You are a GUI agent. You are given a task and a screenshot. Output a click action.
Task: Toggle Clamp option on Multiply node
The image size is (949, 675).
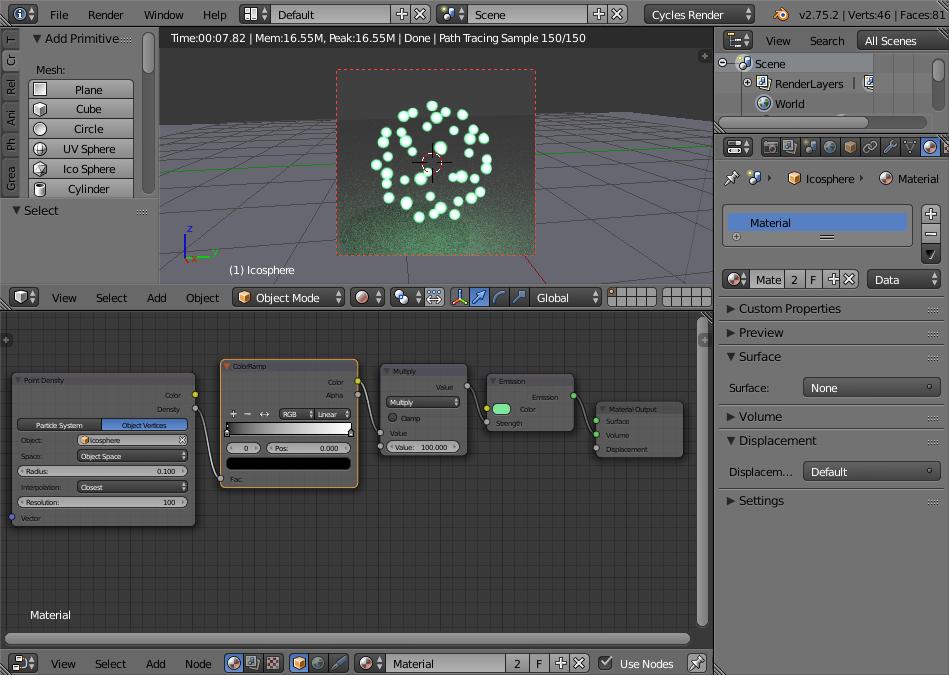[392, 418]
